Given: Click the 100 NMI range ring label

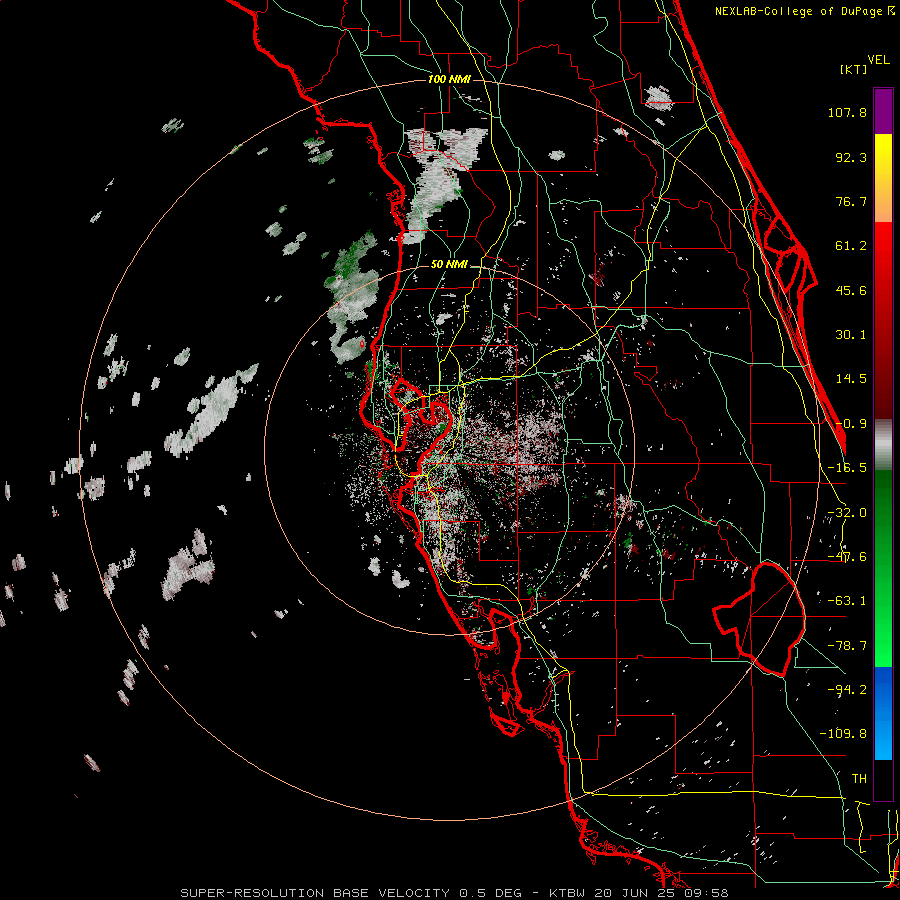Looking at the screenshot, I should pos(449,79).
